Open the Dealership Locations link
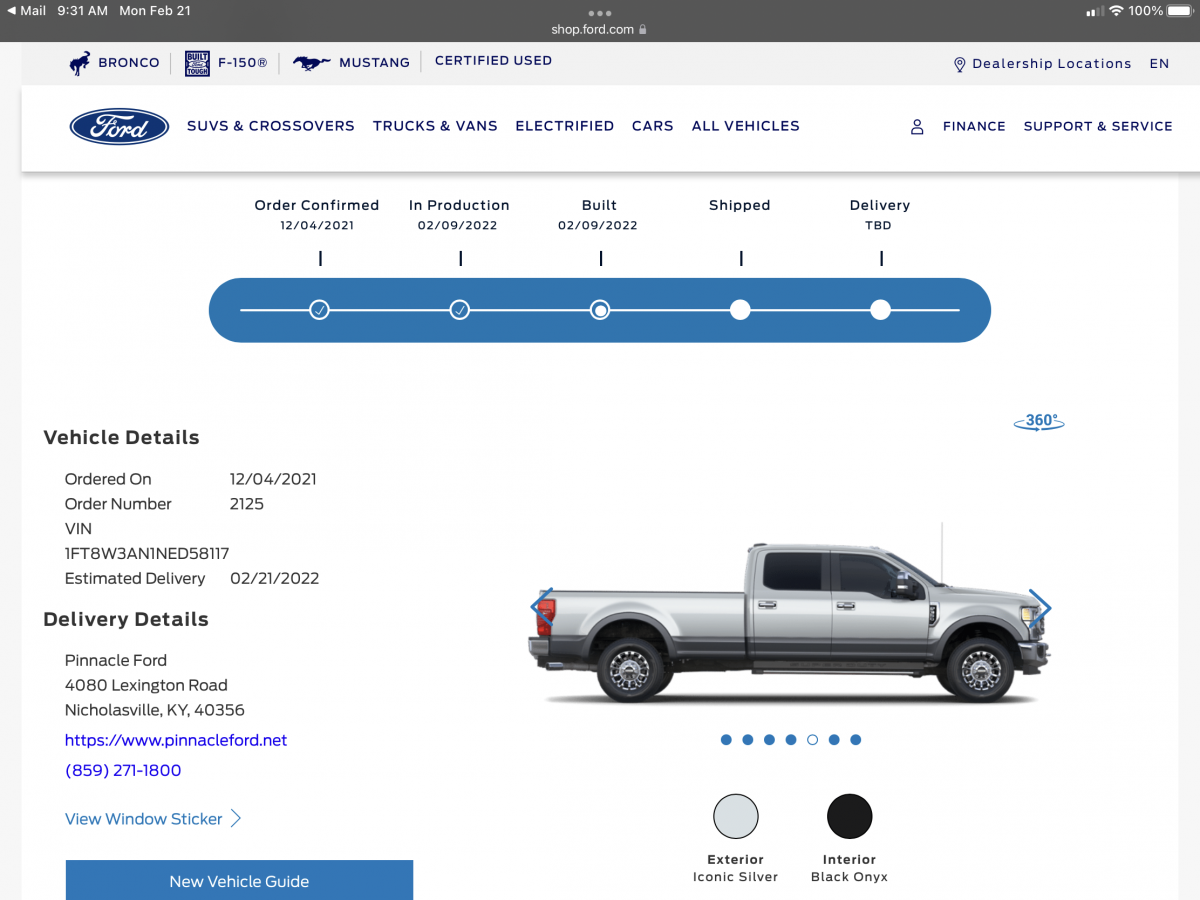The image size is (1200, 900). [x=1052, y=64]
